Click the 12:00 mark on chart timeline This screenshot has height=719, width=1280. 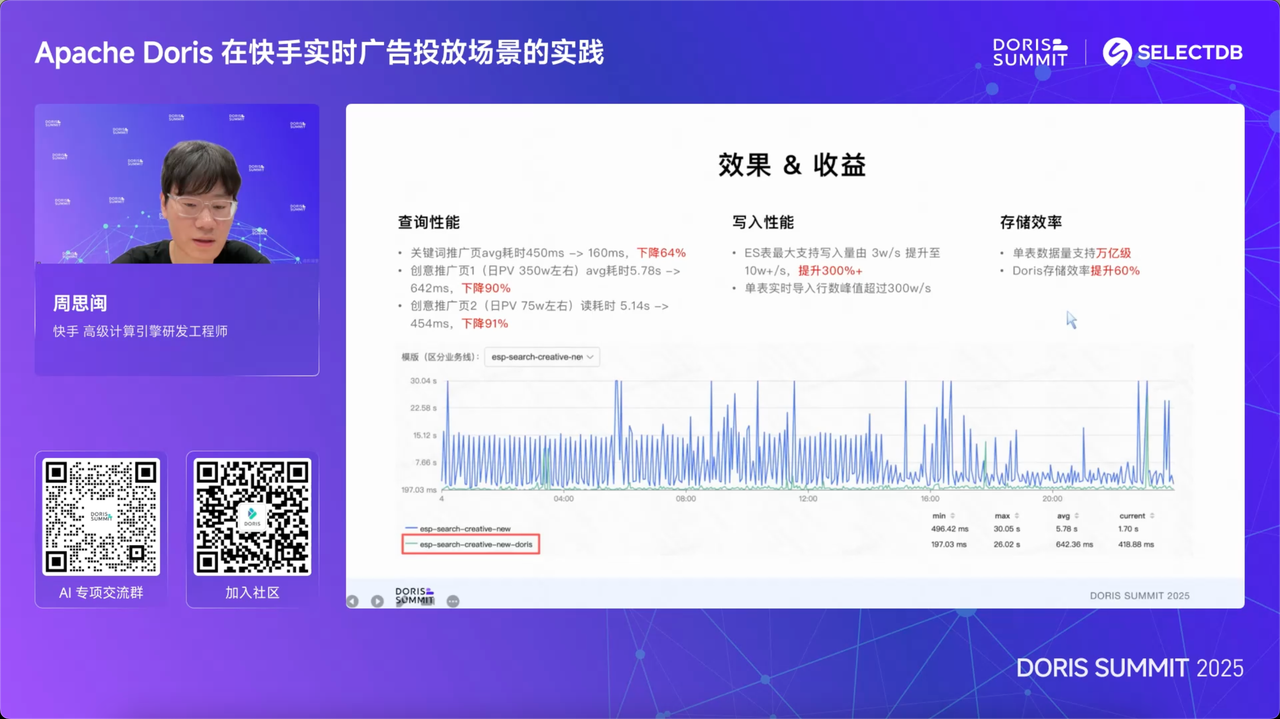click(x=807, y=498)
